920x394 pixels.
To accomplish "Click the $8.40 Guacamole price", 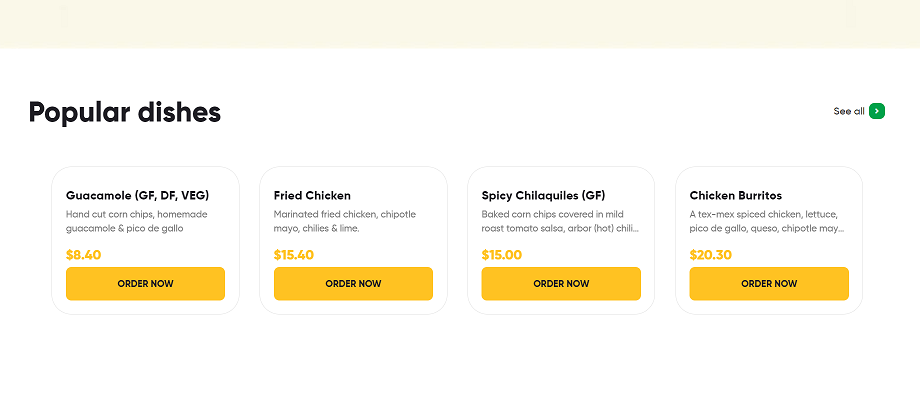I will [x=83, y=255].
